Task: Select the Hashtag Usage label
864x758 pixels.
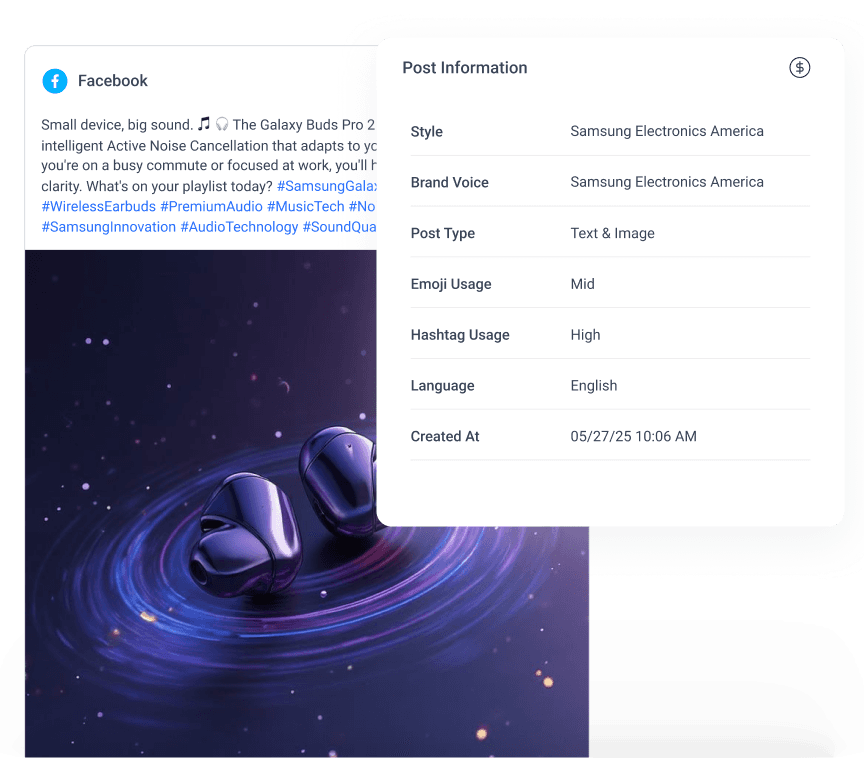Action: tap(460, 335)
